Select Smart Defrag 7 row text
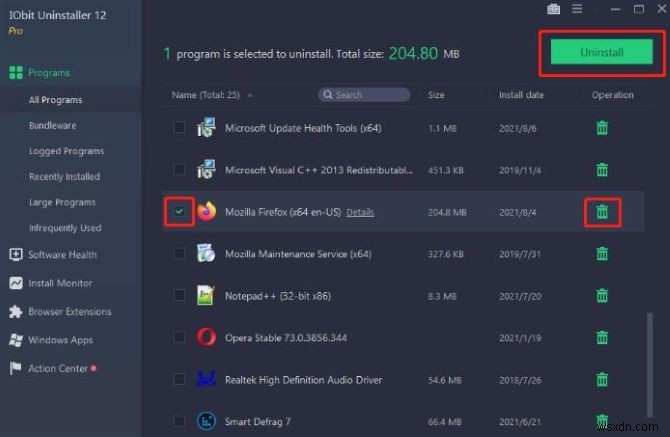670x437 pixels. (x=258, y=422)
